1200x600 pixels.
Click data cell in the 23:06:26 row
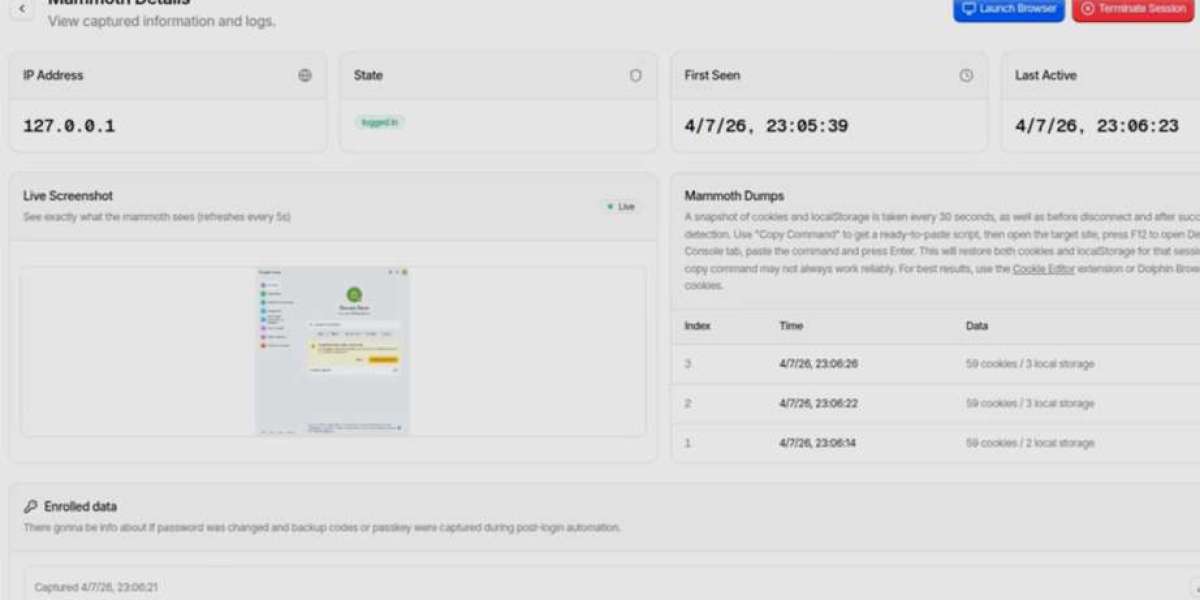pos(1030,364)
